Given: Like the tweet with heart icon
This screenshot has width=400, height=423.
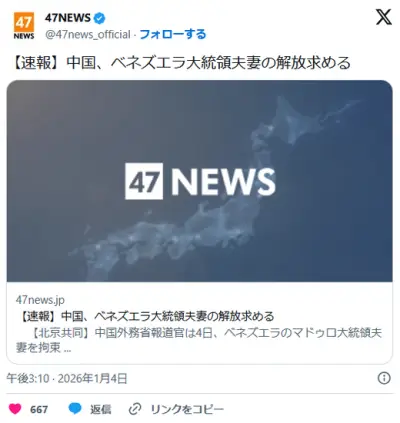Looking at the screenshot, I should tap(15, 409).
